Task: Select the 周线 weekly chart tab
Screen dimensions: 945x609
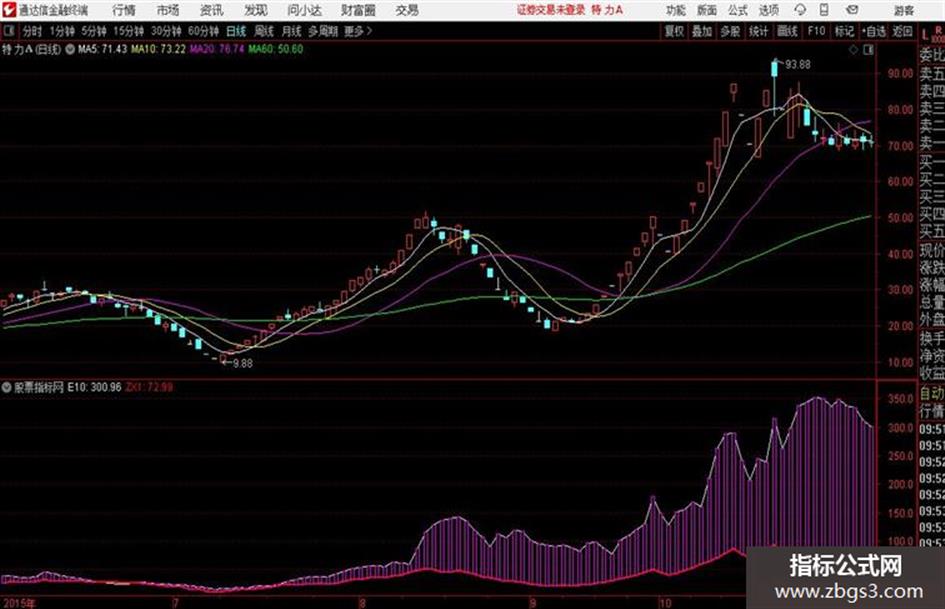Action: tap(263, 31)
